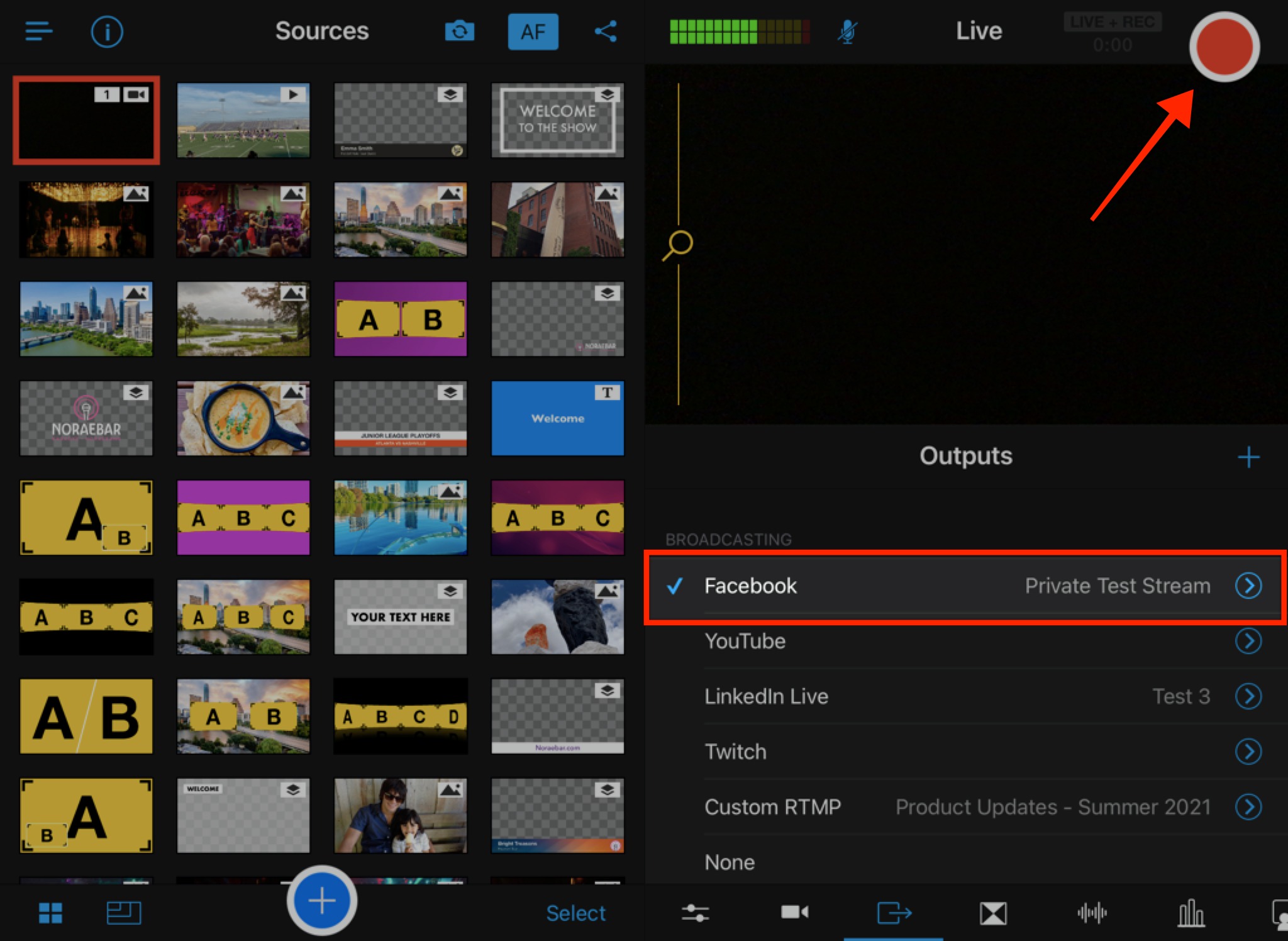Image resolution: width=1288 pixels, height=941 pixels.
Task: Open the audio waveform tab icon
Action: [1092, 913]
